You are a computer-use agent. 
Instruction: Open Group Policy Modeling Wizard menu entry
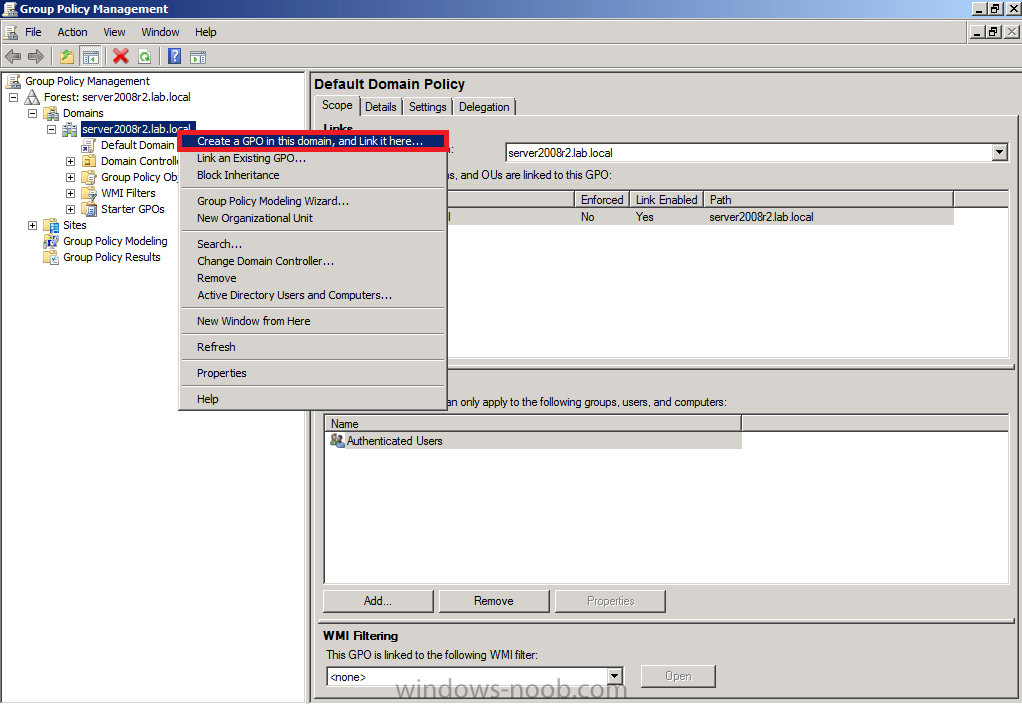point(313,201)
